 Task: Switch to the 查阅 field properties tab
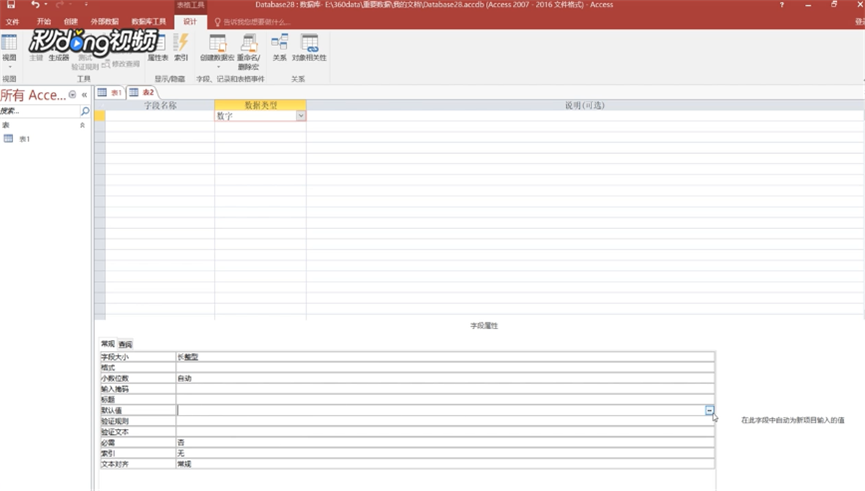(125, 344)
